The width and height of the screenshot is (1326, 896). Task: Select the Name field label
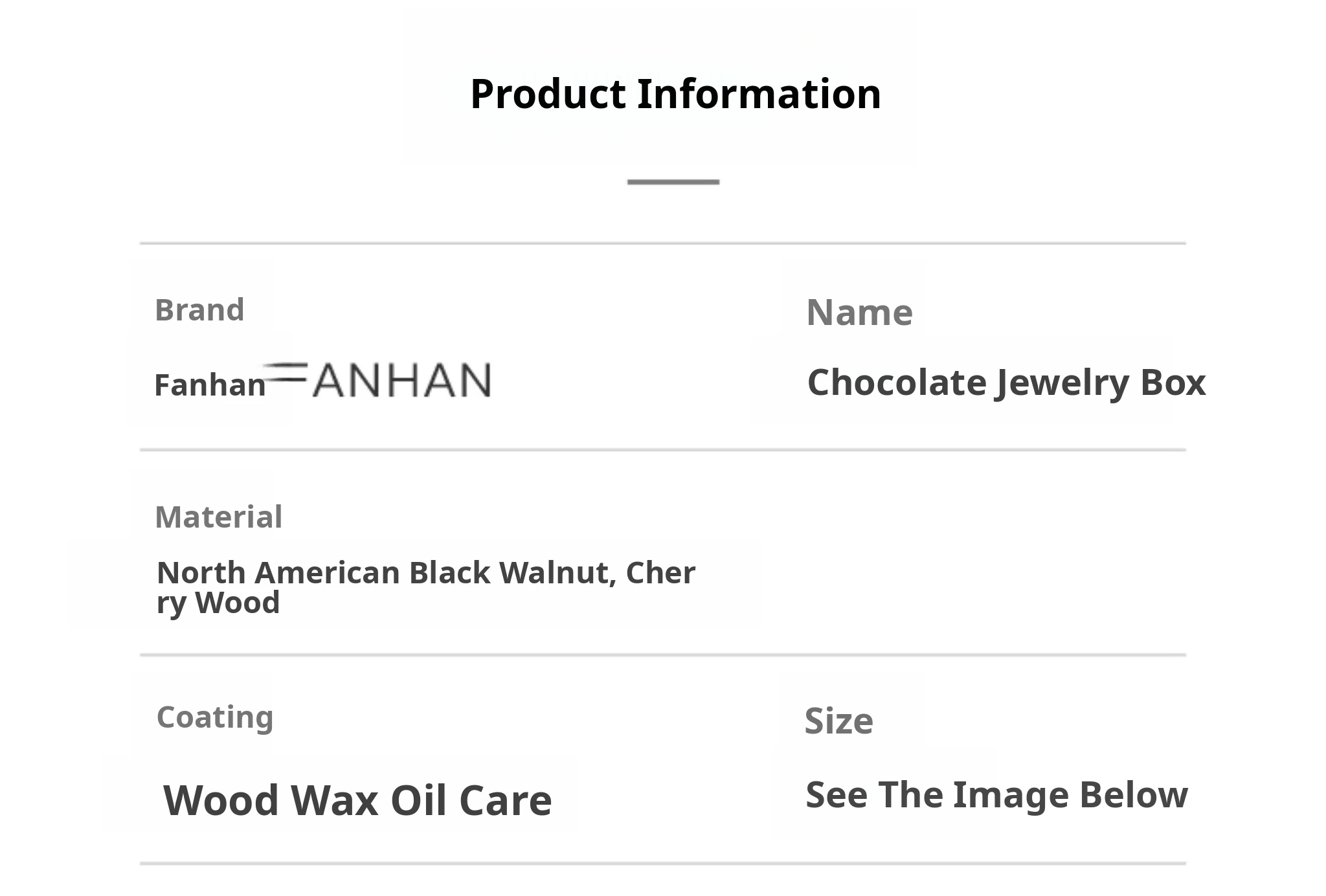(x=859, y=313)
